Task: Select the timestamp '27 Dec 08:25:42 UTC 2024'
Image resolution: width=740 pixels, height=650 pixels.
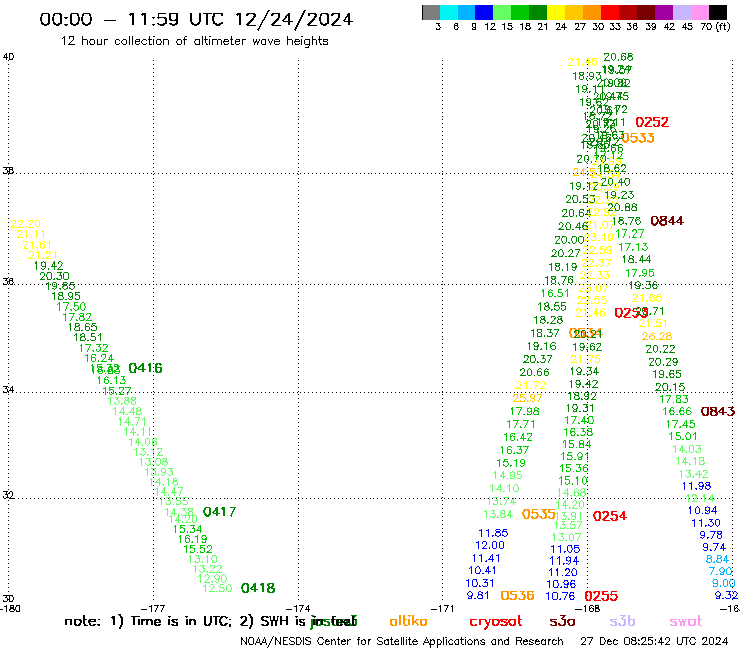Action: click(x=654, y=641)
